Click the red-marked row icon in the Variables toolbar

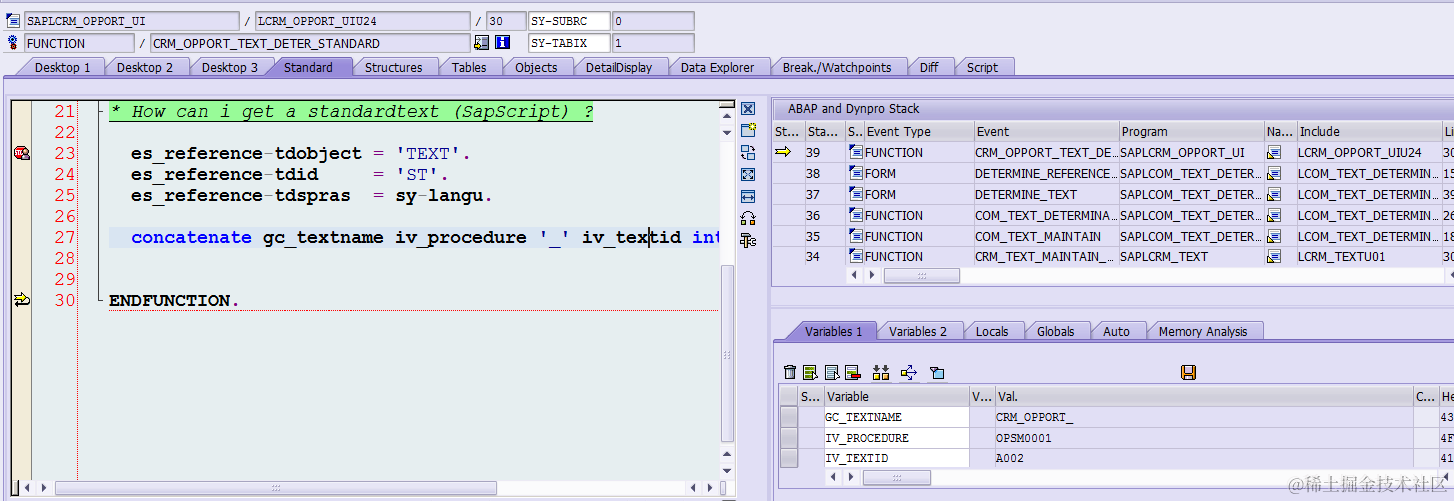(852, 372)
